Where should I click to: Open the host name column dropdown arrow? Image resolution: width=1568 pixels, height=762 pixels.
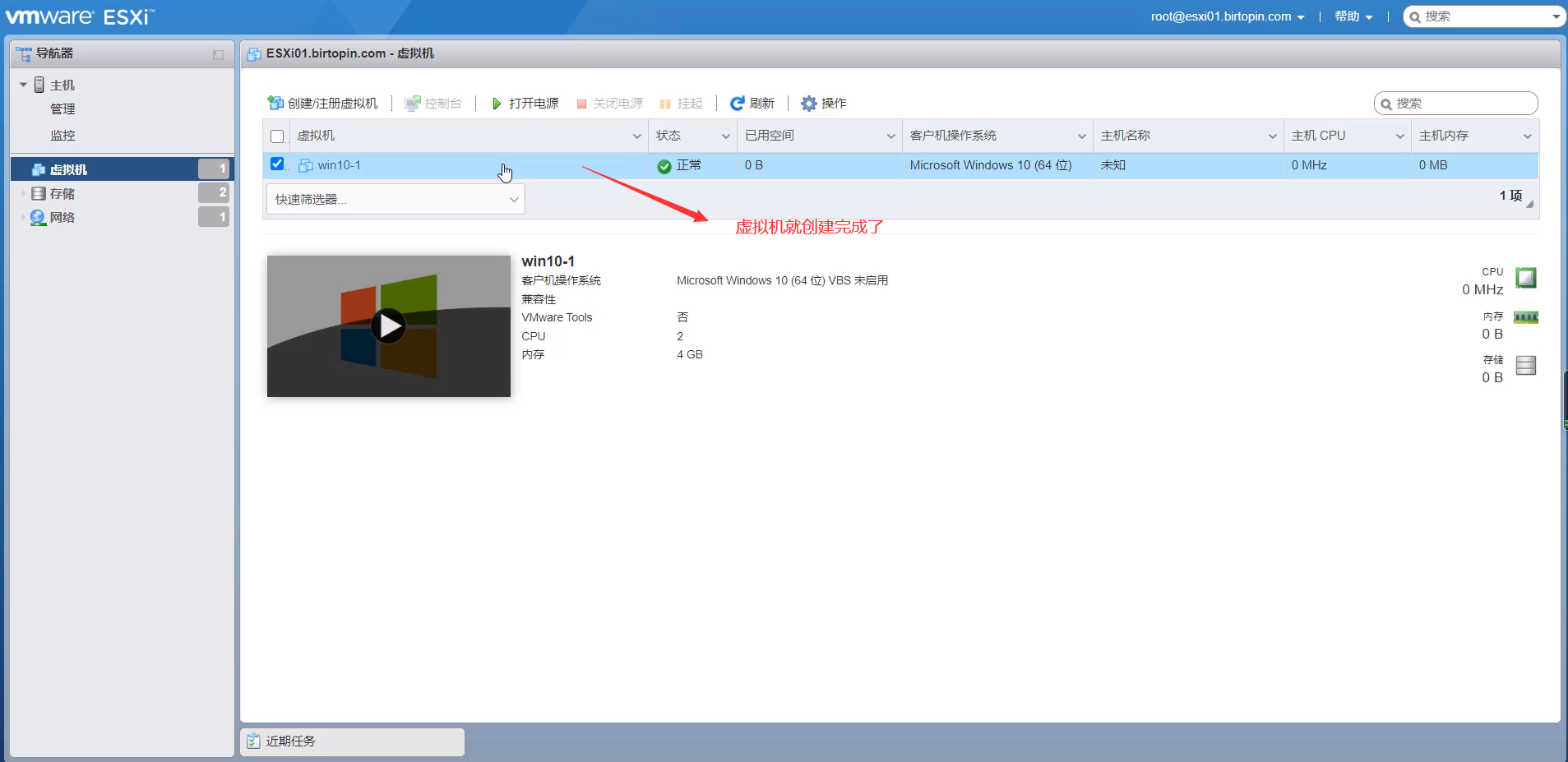click(x=1272, y=136)
